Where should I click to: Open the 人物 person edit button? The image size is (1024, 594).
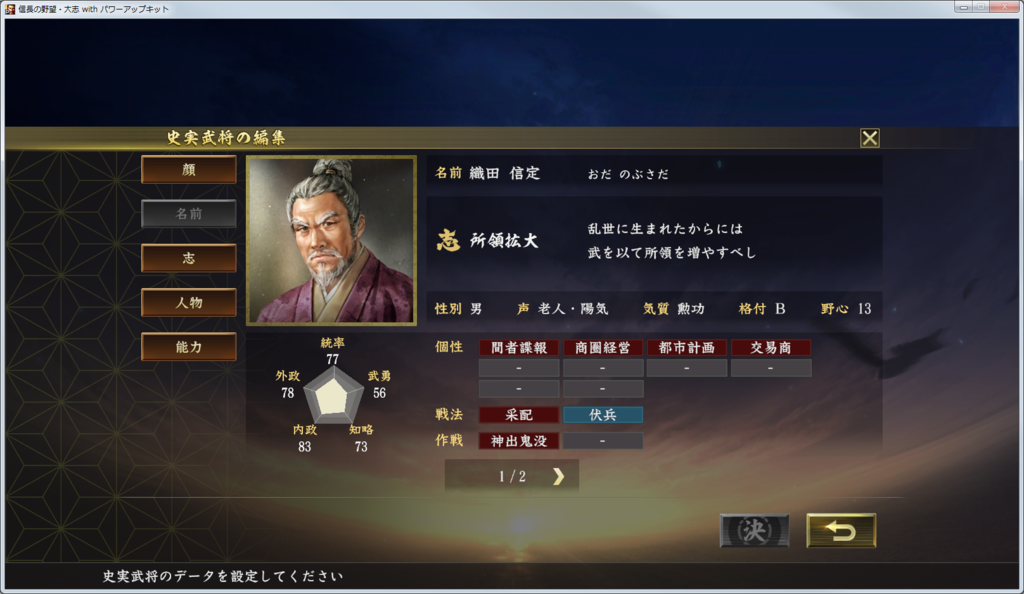tap(189, 302)
